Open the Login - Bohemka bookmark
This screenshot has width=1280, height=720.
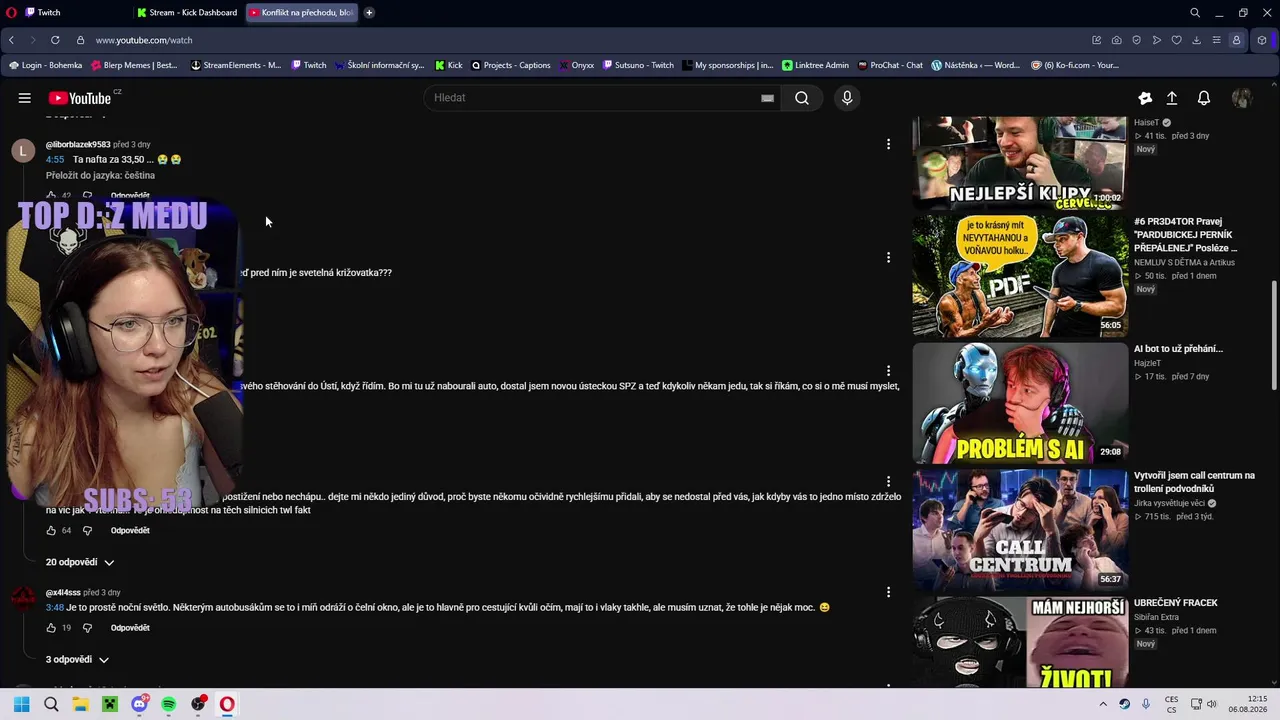[45, 65]
